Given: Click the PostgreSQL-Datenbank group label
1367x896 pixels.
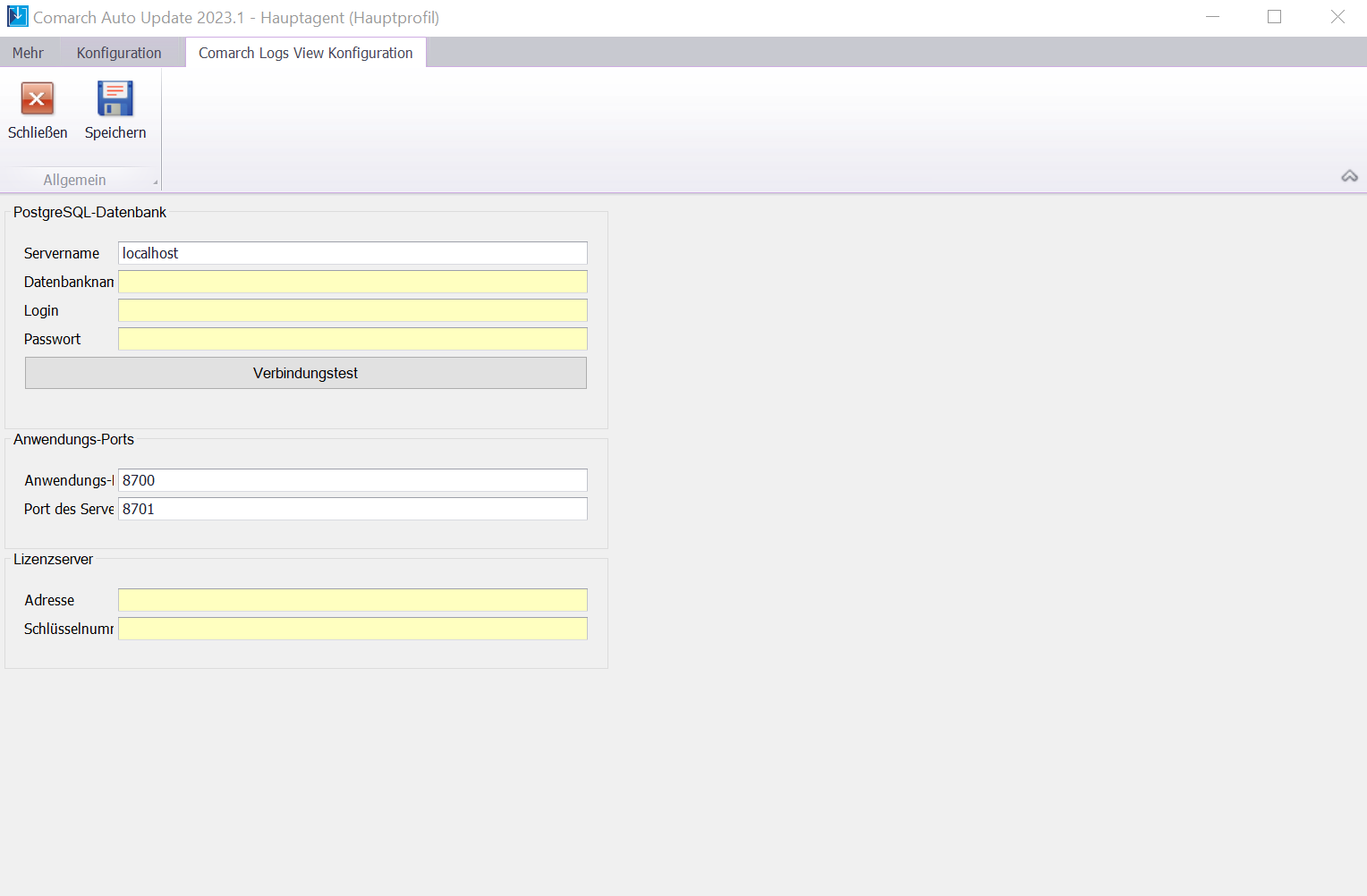Looking at the screenshot, I should tap(89, 212).
